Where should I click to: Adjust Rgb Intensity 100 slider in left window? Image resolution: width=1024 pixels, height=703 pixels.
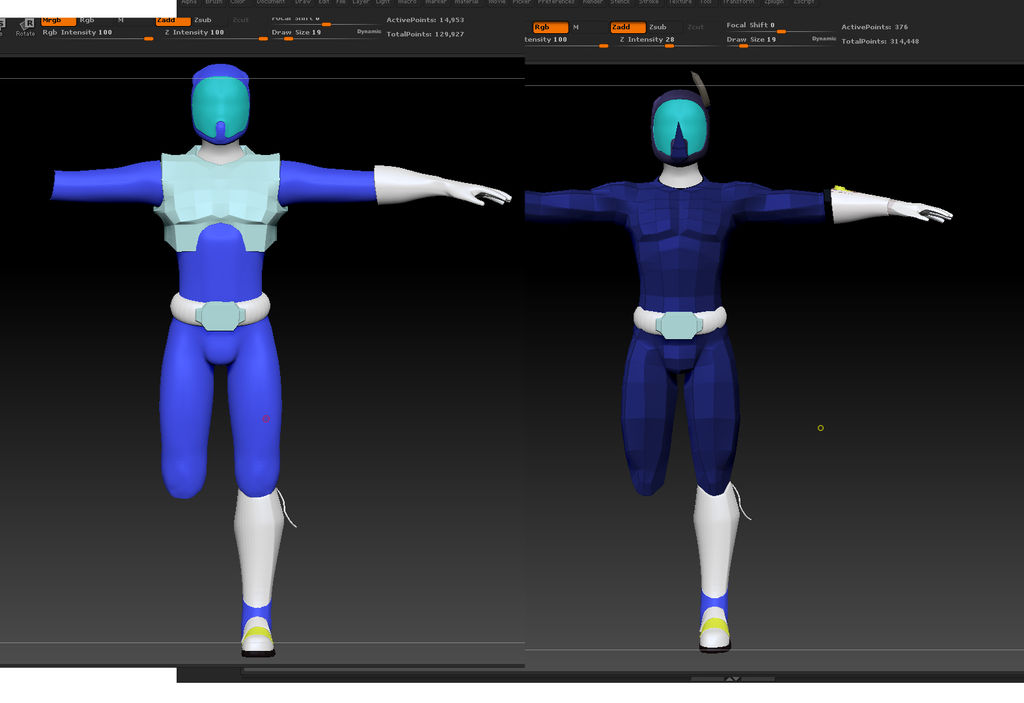click(x=97, y=33)
